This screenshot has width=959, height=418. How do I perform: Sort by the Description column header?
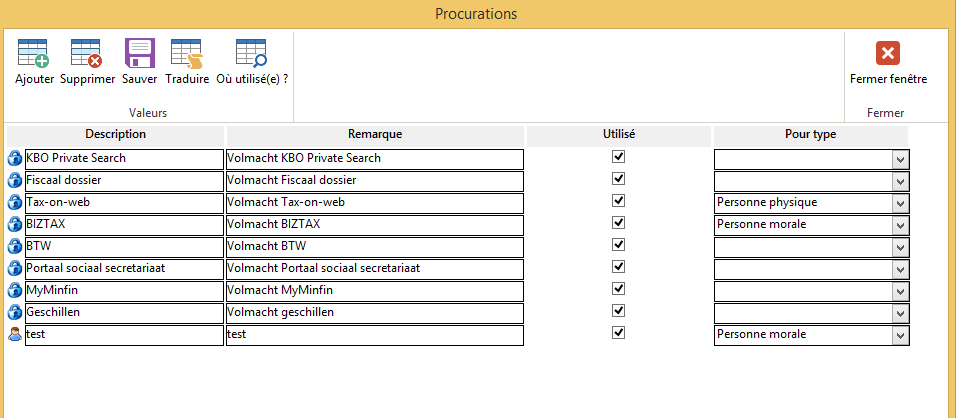[x=116, y=134]
